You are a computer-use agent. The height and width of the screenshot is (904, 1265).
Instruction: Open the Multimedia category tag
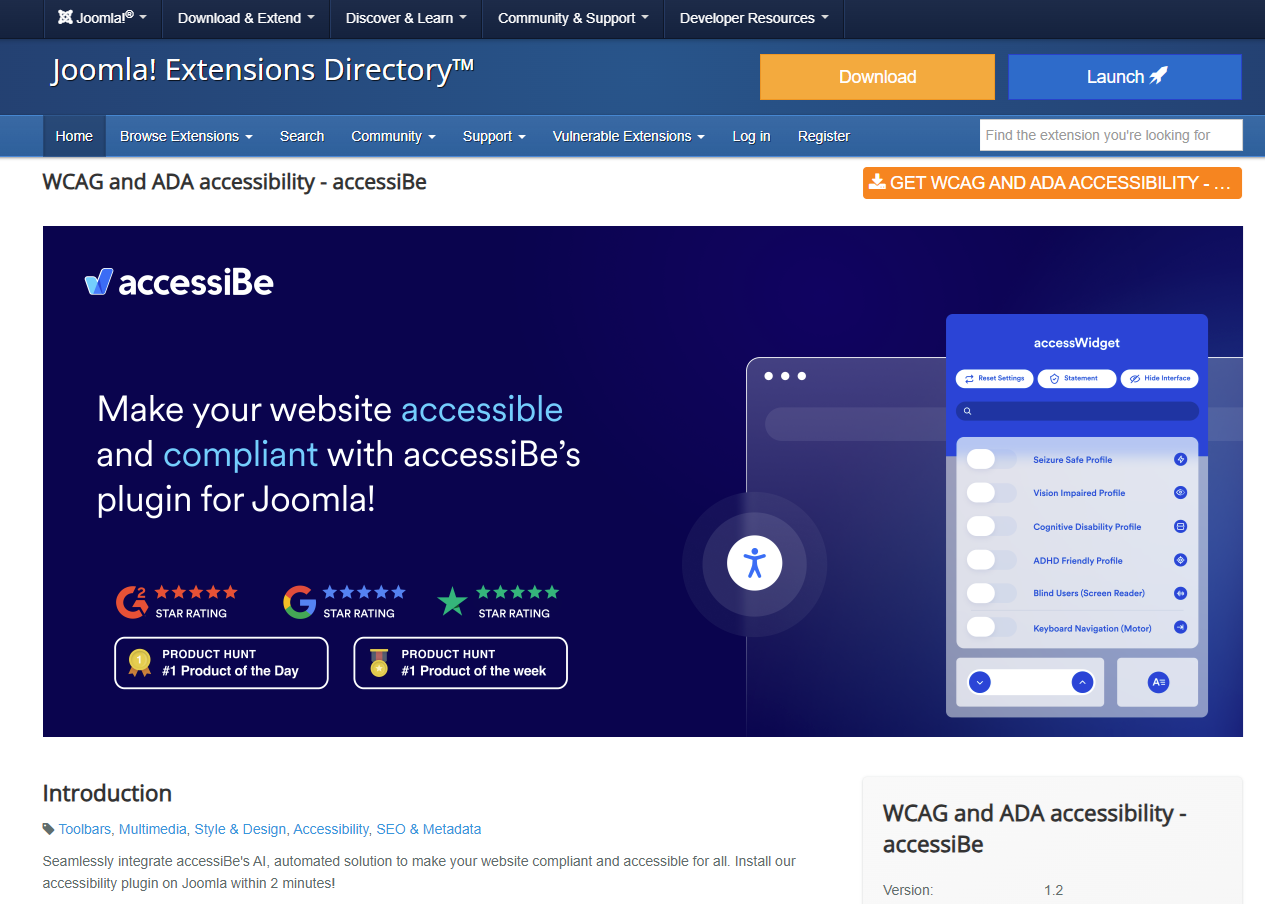[153, 829]
